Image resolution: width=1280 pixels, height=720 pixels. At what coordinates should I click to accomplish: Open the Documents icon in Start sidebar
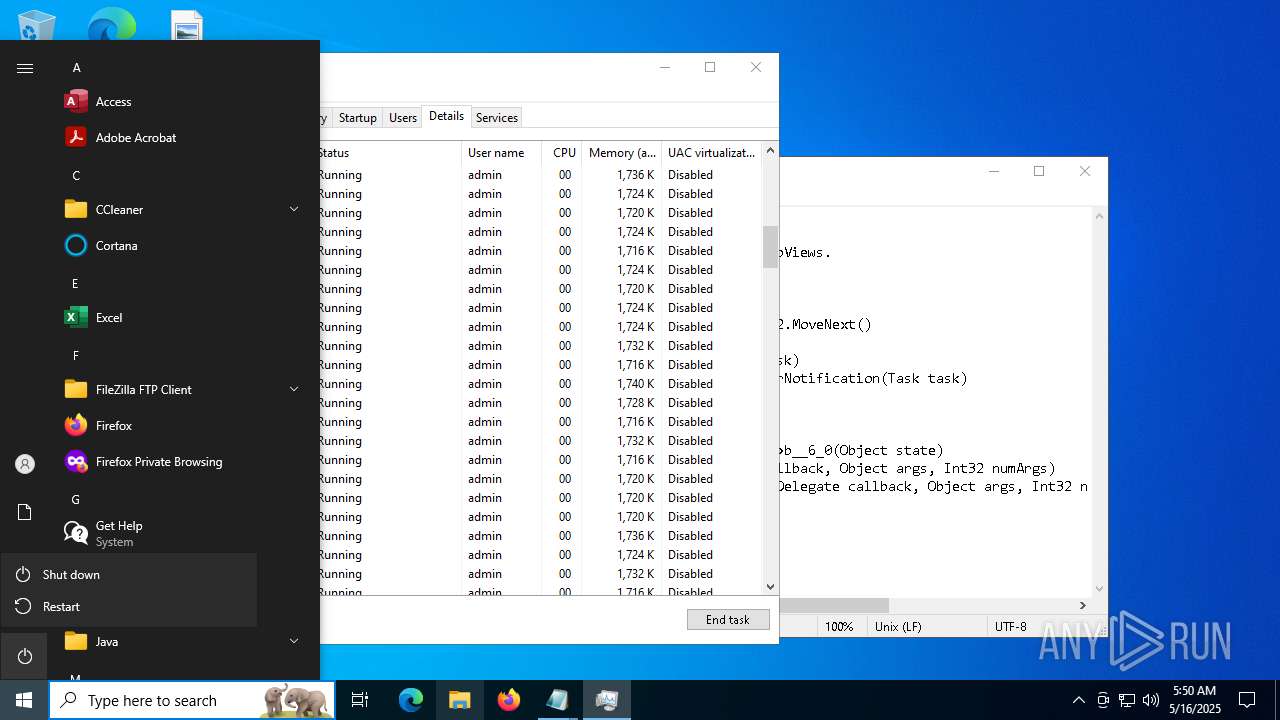point(25,512)
